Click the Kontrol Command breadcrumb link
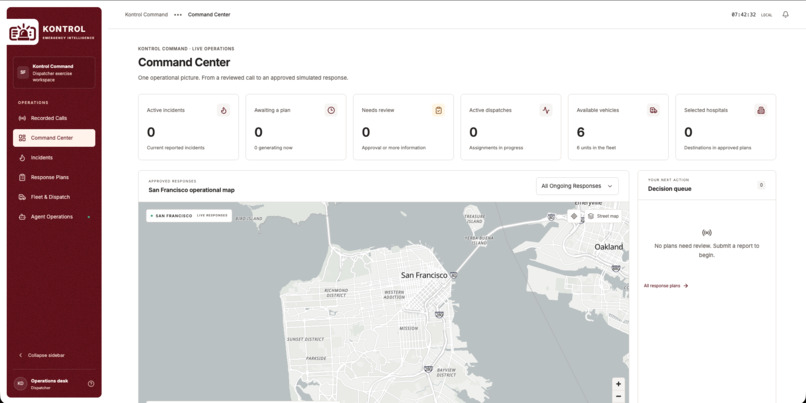This screenshot has width=806, height=403. 146,14
